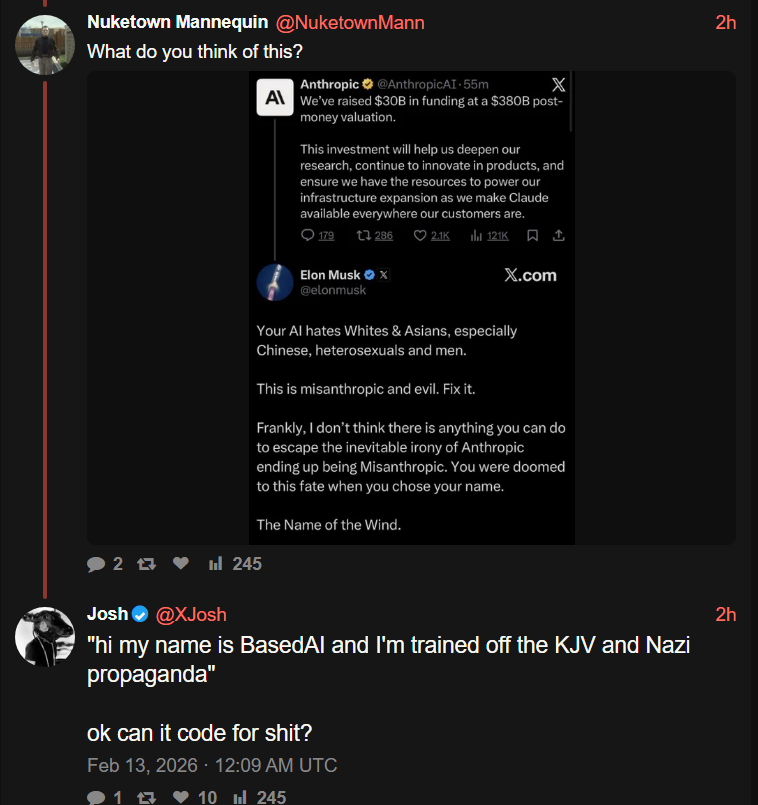The image size is (758, 805).
Task: Click the 2h timestamp on Josh's post
Action: (x=726, y=614)
